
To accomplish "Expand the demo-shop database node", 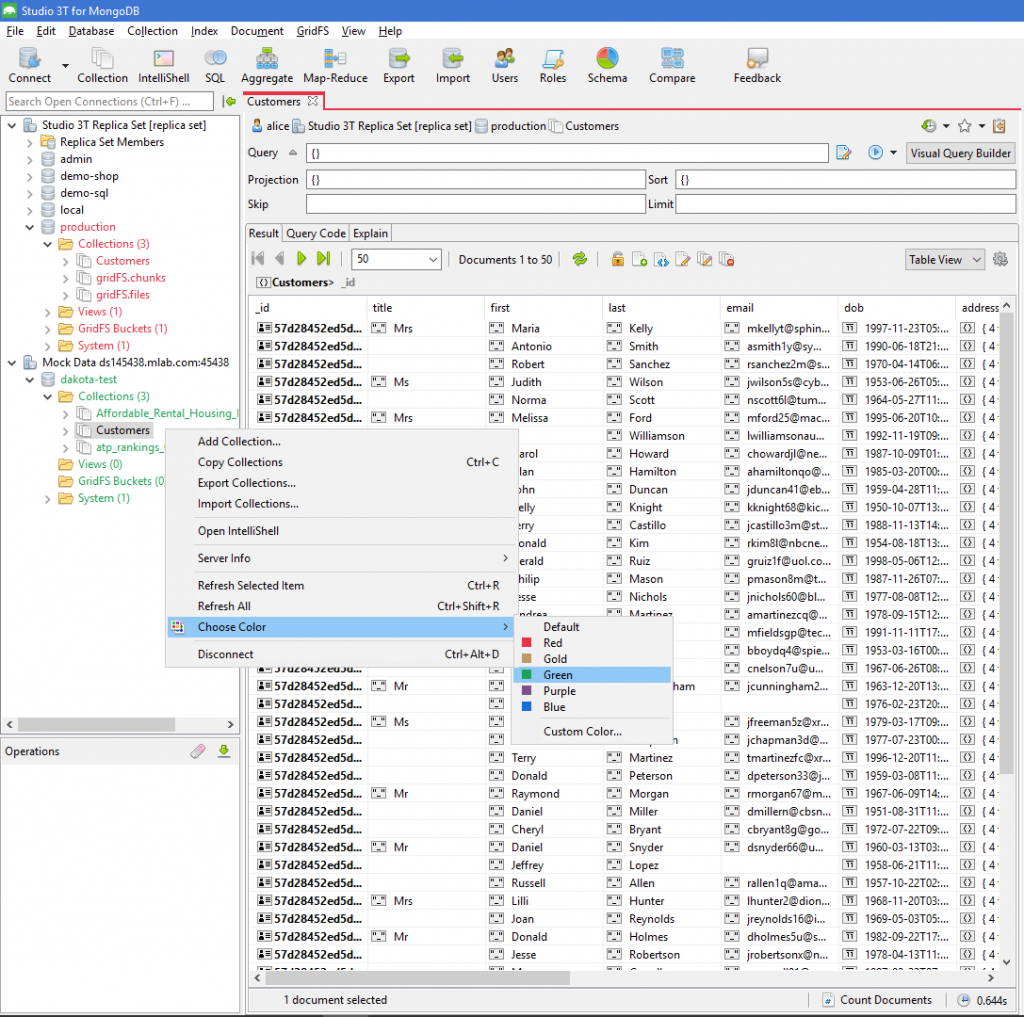I will (29, 176).
